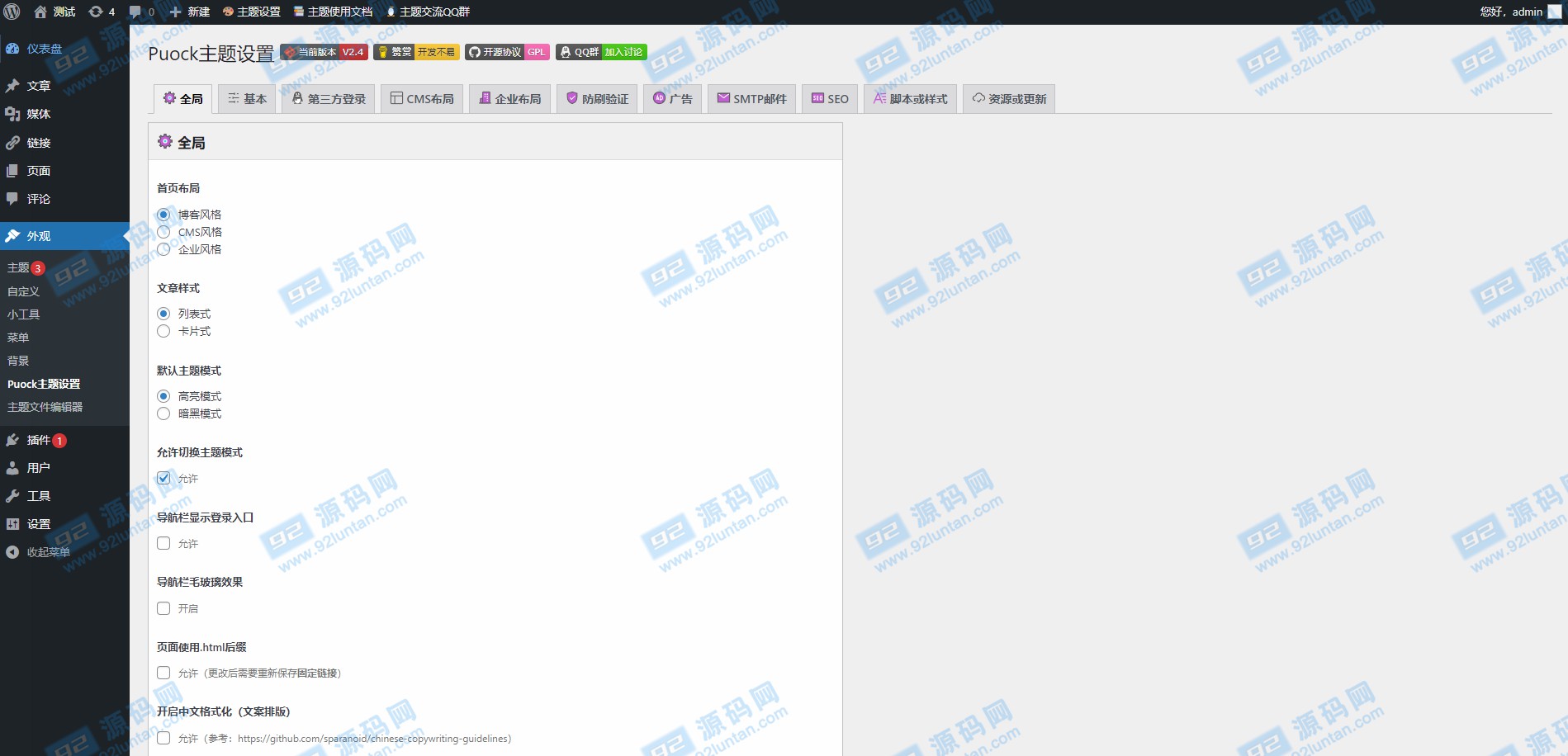
Task: Switch to the 脚本或样式 tab
Action: [911, 99]
